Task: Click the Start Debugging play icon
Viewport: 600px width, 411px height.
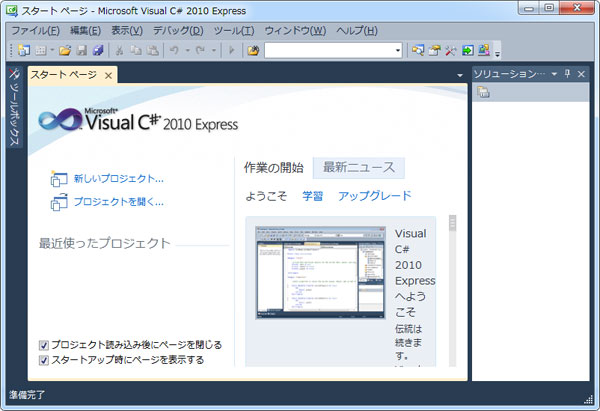Action: (x=232, y=50)
